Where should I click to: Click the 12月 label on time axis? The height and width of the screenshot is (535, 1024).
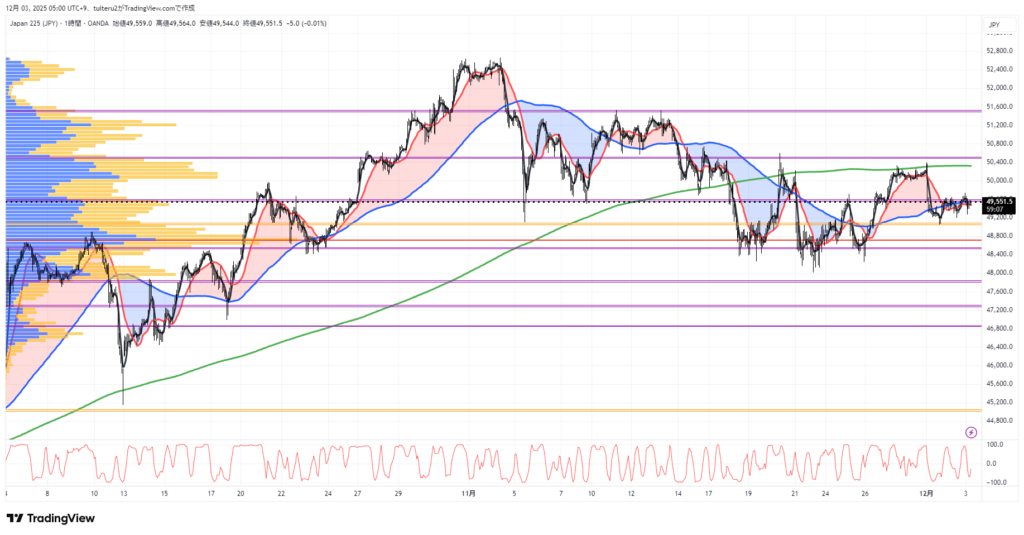[927, 493]
